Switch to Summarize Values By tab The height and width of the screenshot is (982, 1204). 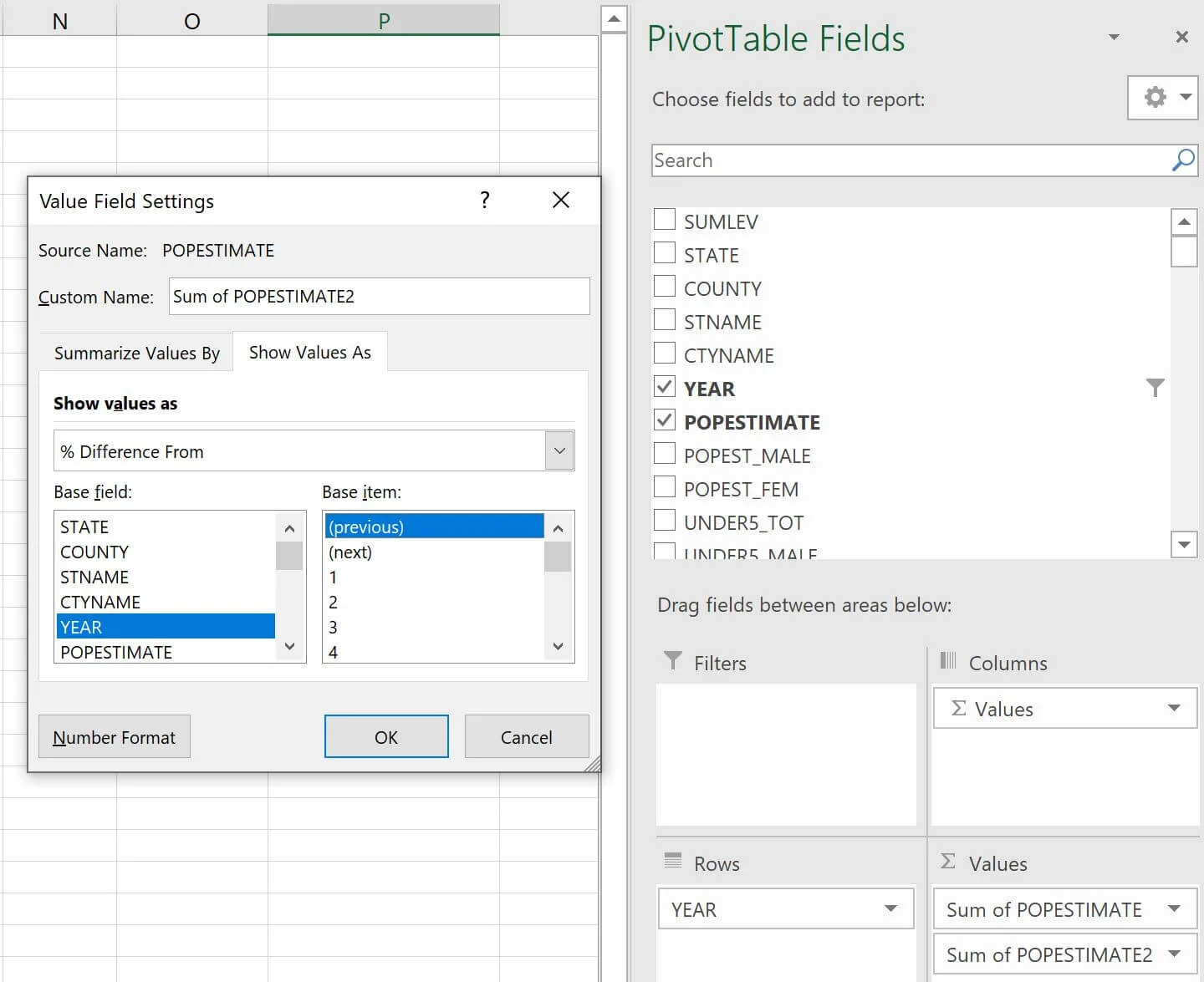(137, 353)
